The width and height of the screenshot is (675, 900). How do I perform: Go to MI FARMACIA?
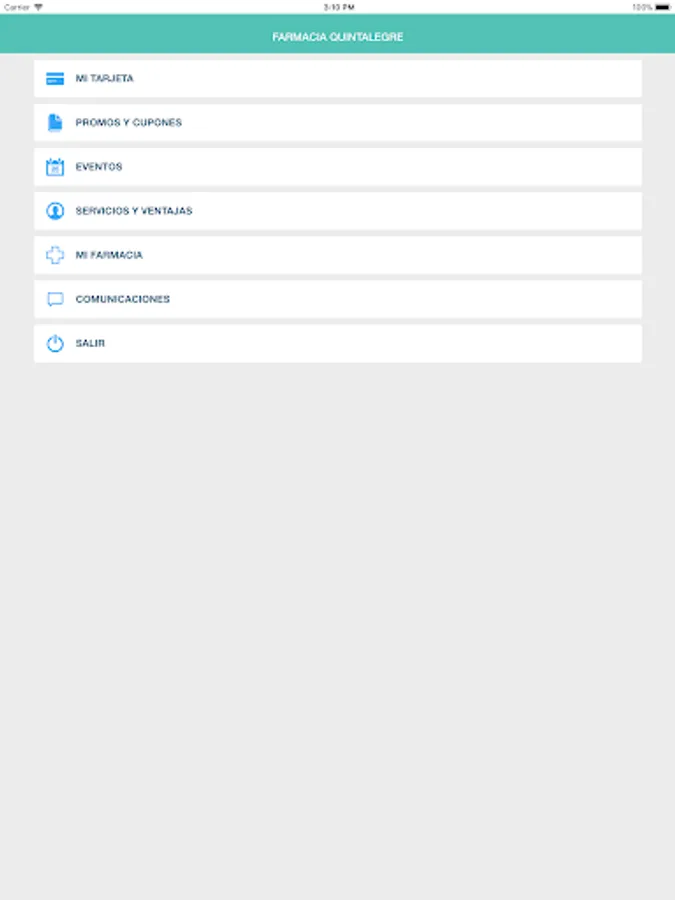click(x=338, y=255)
